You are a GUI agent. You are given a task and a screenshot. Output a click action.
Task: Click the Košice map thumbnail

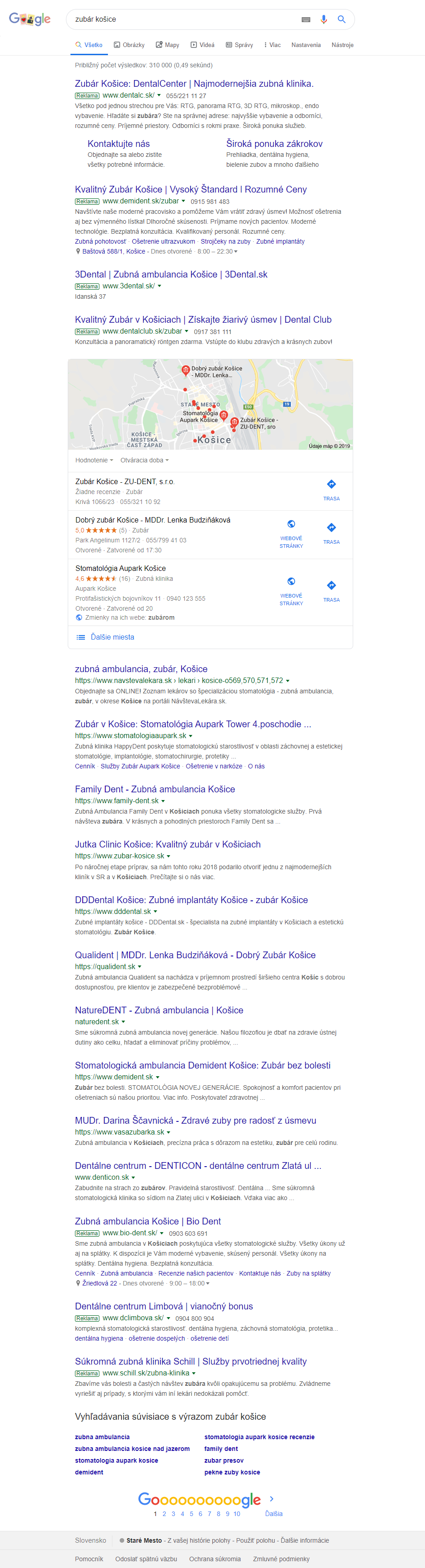click(210, 404)
